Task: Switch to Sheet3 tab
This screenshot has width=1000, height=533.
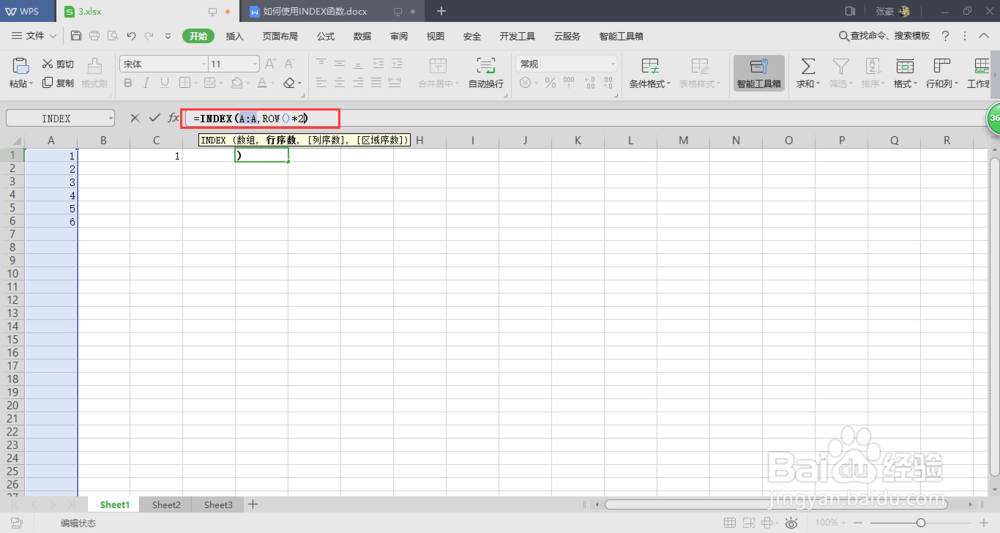Action: pyautogui.click(x=218, y=504)
